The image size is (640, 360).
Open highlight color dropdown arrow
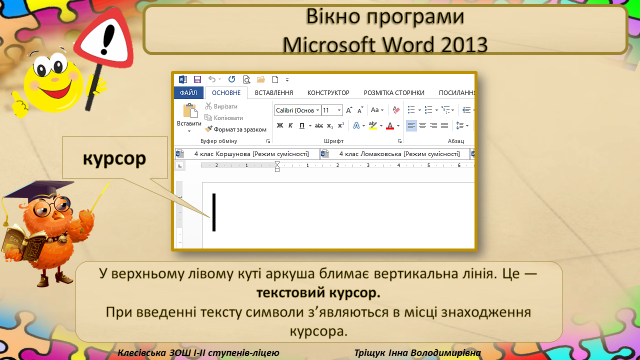(x=381, y=126)
